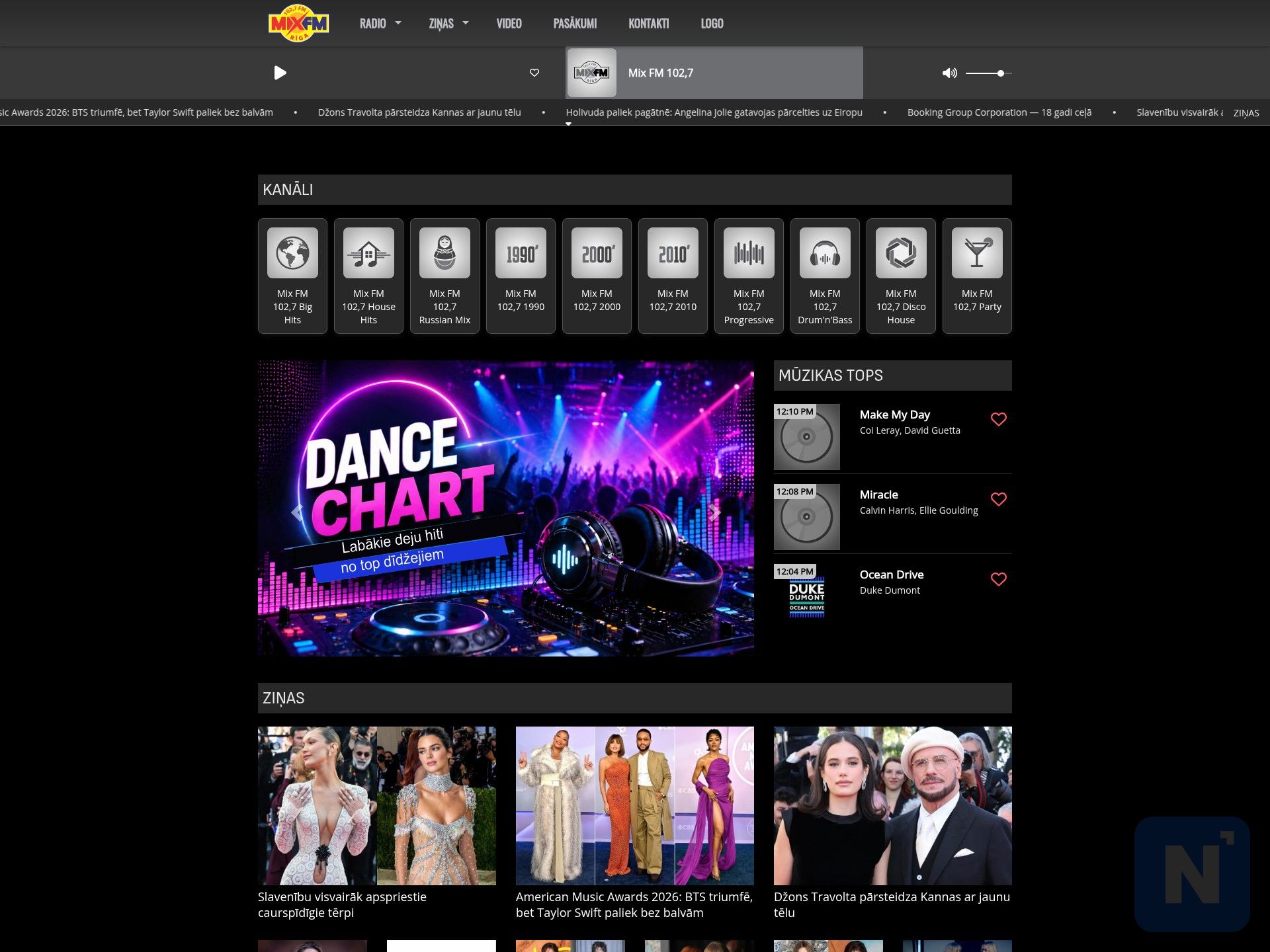The width and height of the screenshot is (1270, 952).
Task: Click the Mix FM 102,7 station thumbnail
Action: 592,73
